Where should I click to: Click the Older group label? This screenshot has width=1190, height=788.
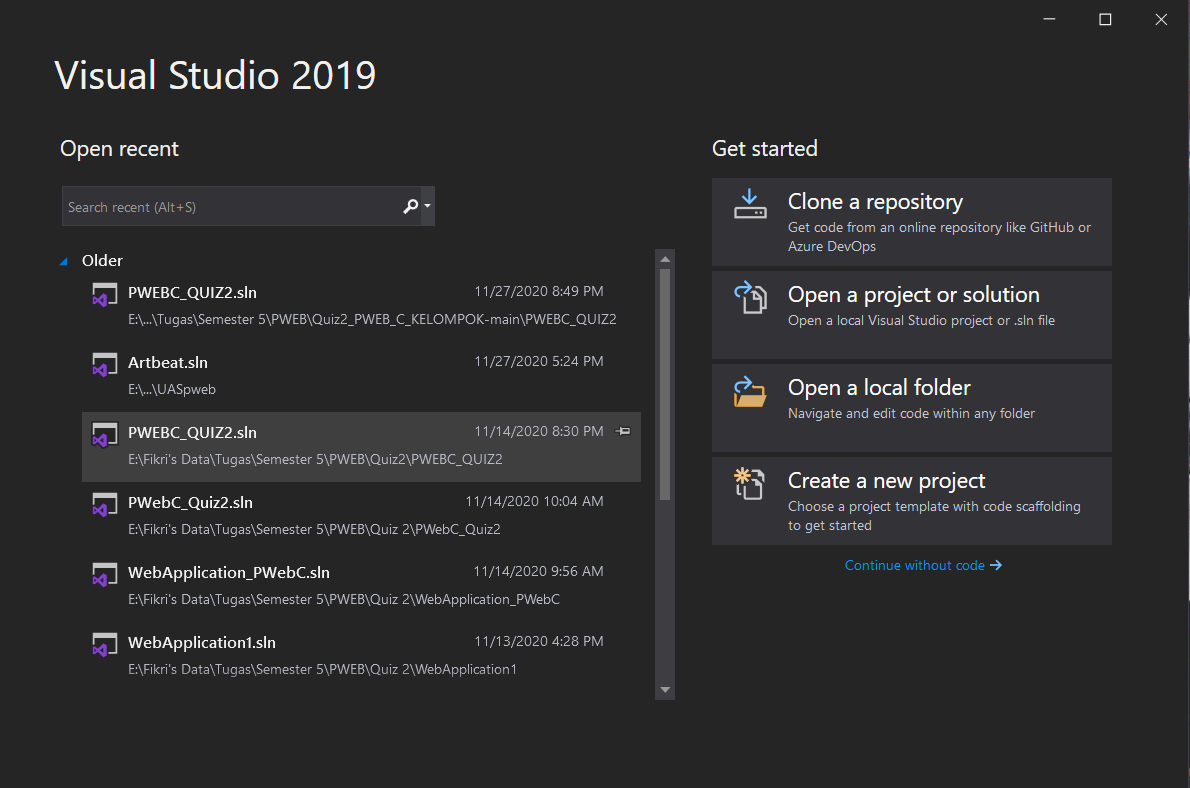pos(102,260)
